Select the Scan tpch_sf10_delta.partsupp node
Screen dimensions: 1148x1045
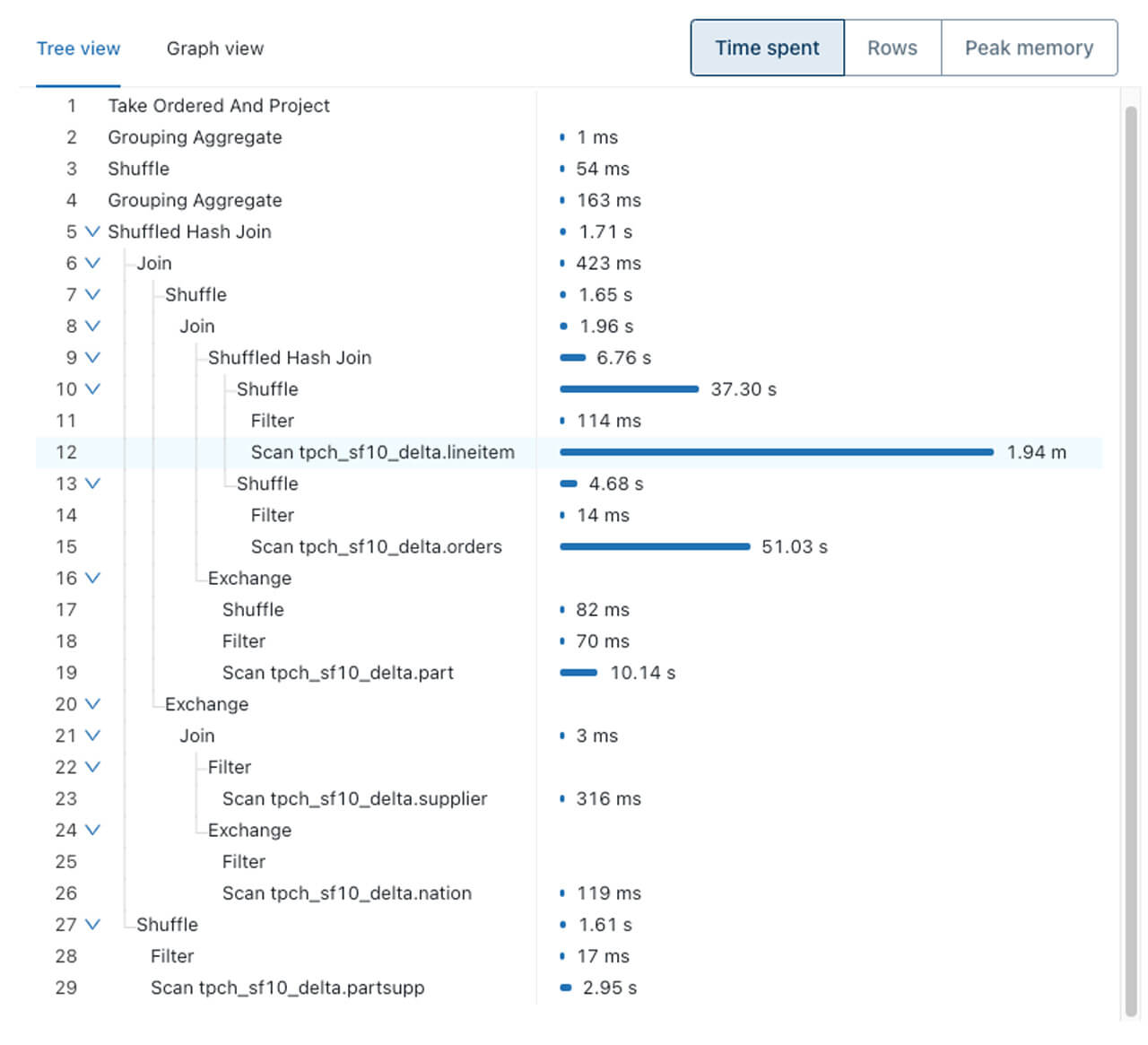pyautogui.click(x=287, y=988)
